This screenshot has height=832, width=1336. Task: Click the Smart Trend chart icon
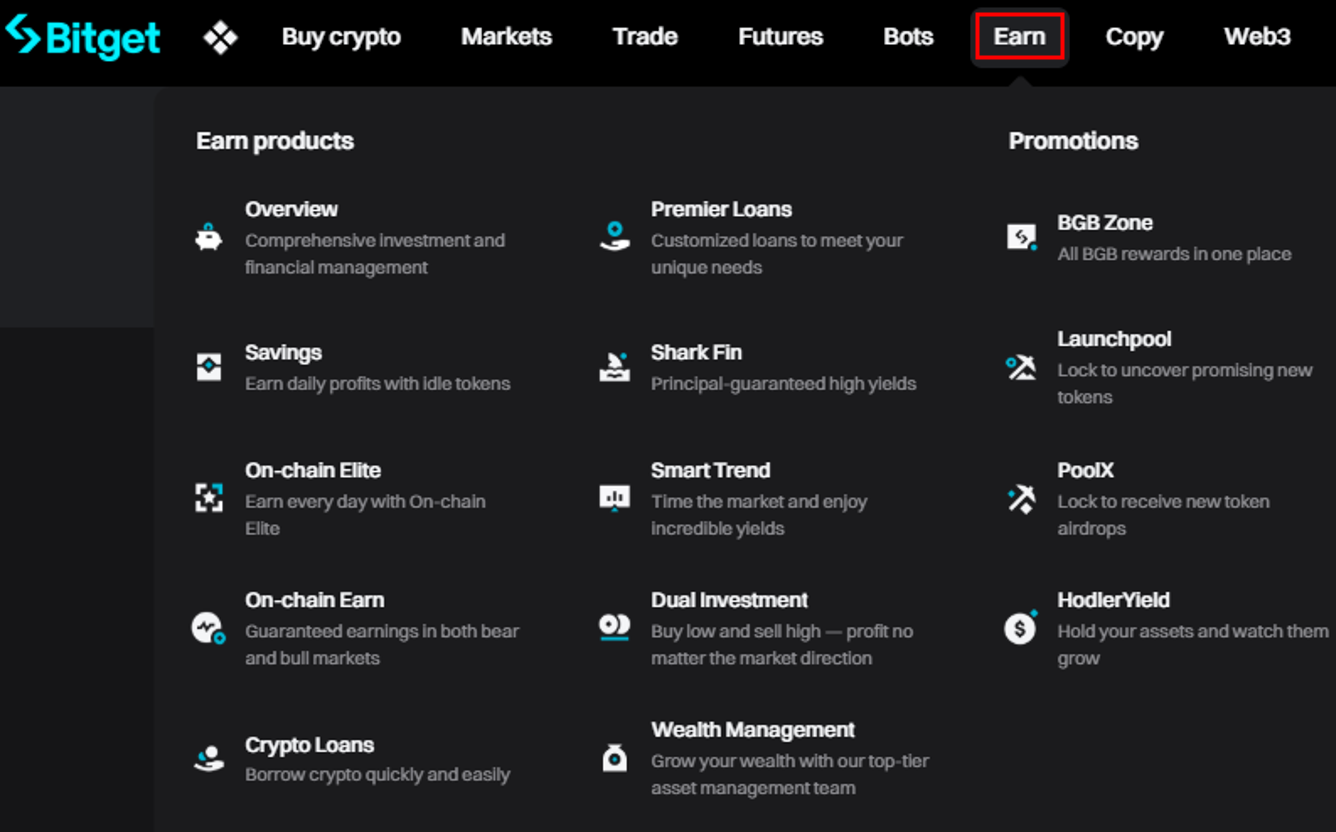[614, 497]
